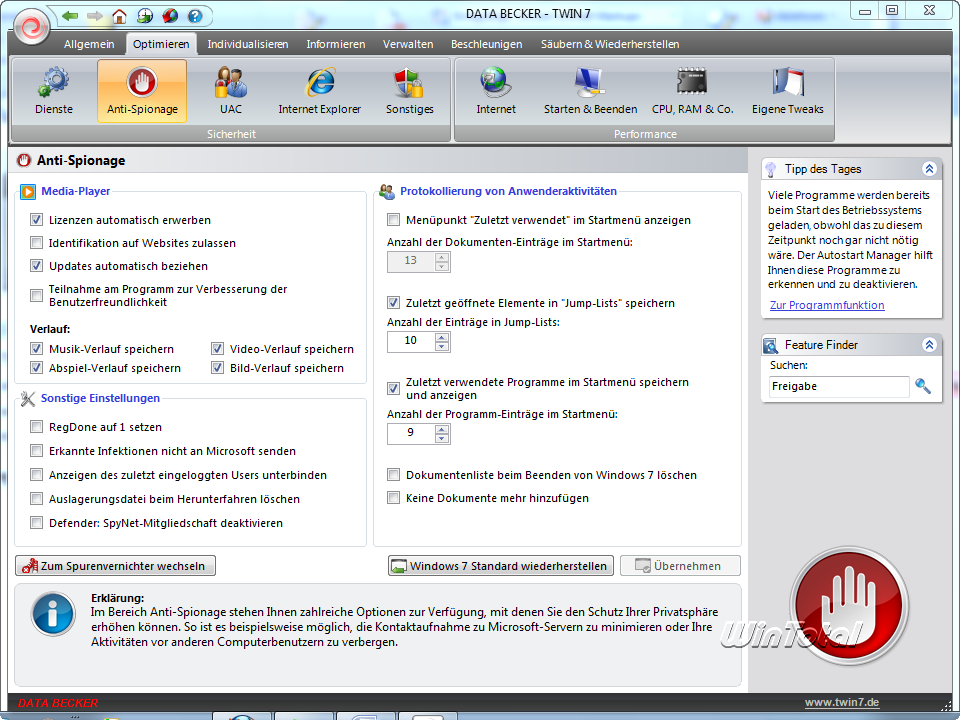Go forward with the gray arrow
This screenshot has height=720, width=960.
(x=95, y=16)
